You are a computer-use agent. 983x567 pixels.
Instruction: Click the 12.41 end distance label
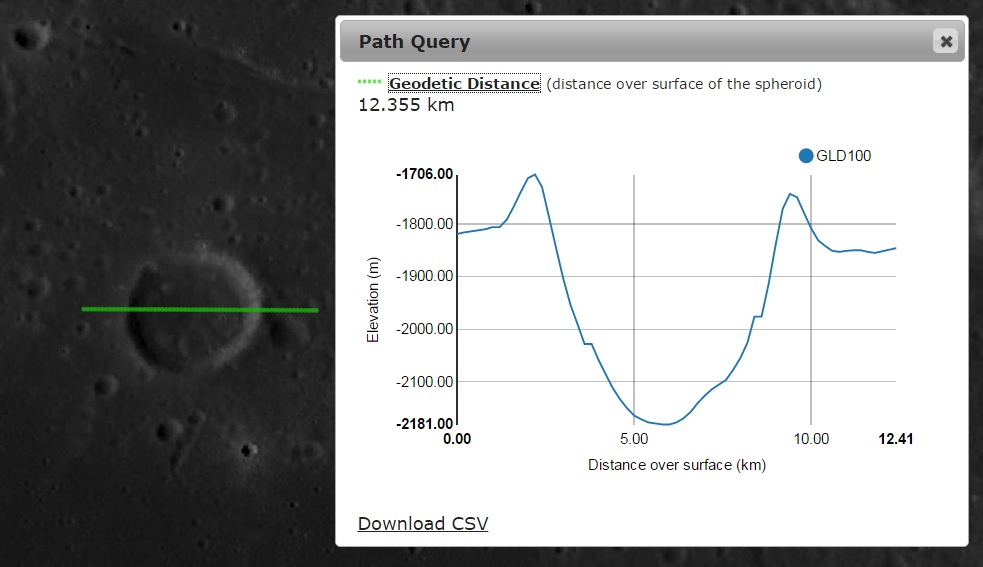point(895,439)
